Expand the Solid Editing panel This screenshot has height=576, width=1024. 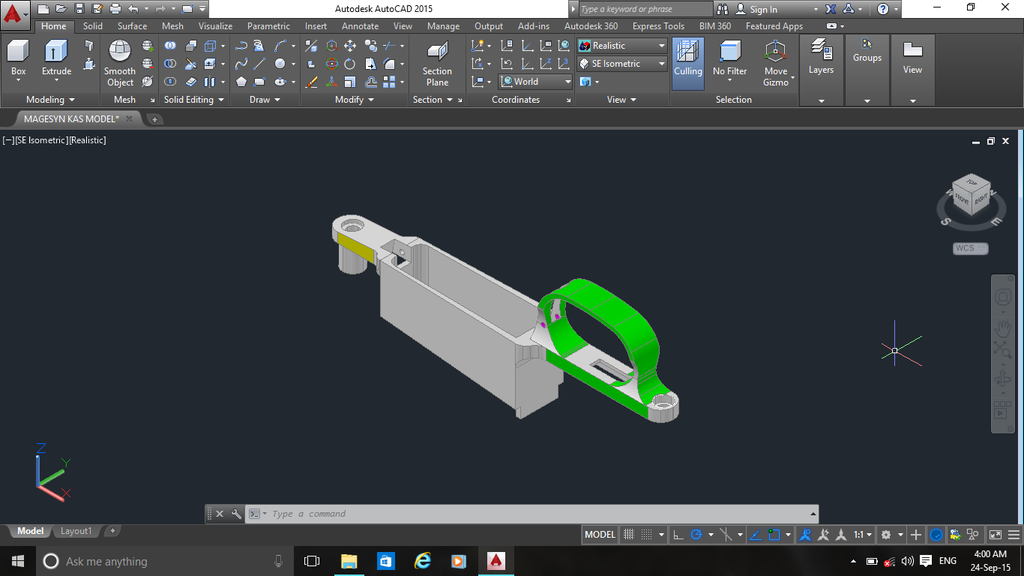point(194,100)
